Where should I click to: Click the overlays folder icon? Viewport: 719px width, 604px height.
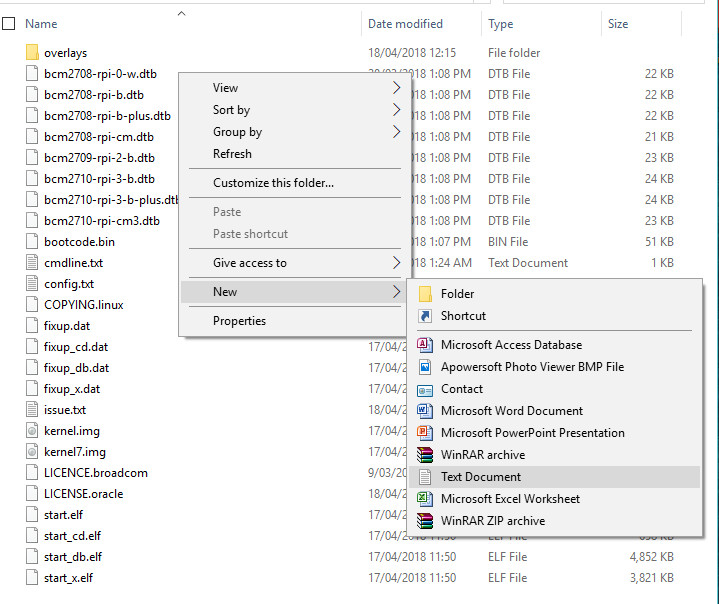click(31, 52)
